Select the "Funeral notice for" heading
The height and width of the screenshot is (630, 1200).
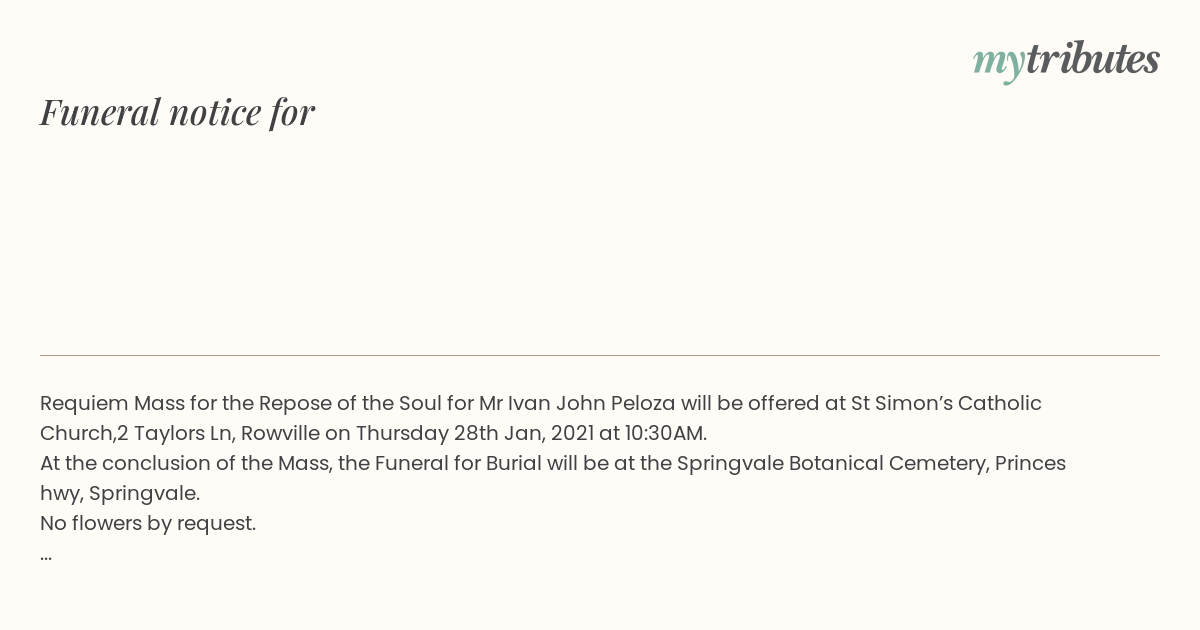[x=178, y=112]
